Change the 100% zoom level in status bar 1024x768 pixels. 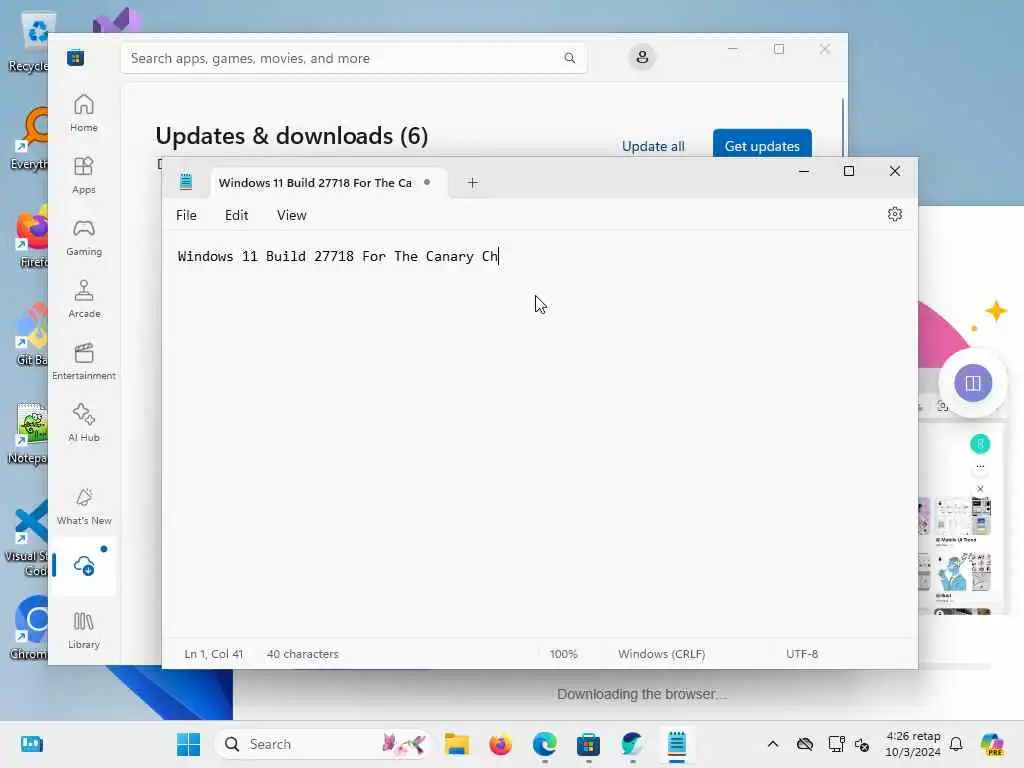pyautogui.click(x=564, y=654)
